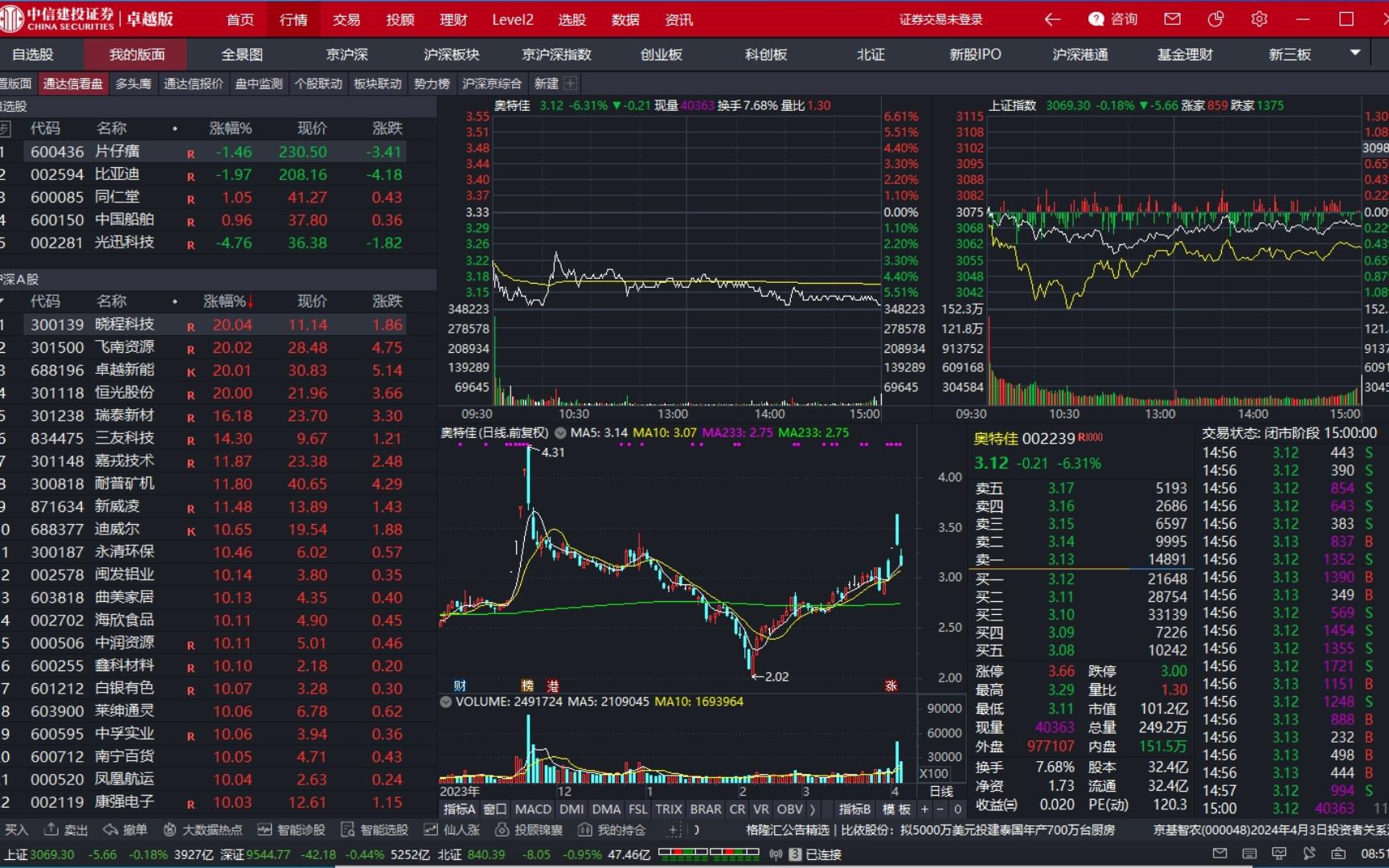Click the 财 finance marker on K-line chart
1389x868 pixels.
coord(460,686)
